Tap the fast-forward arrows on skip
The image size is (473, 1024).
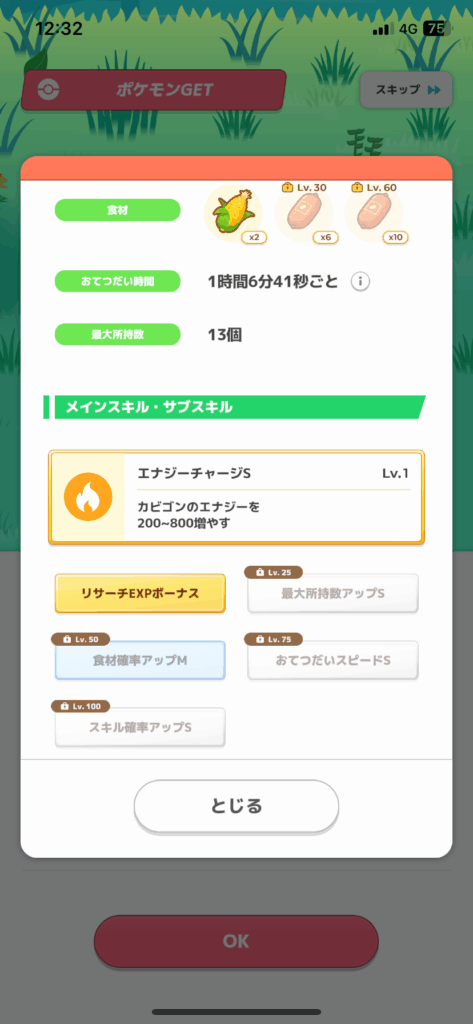click(434, 90)
